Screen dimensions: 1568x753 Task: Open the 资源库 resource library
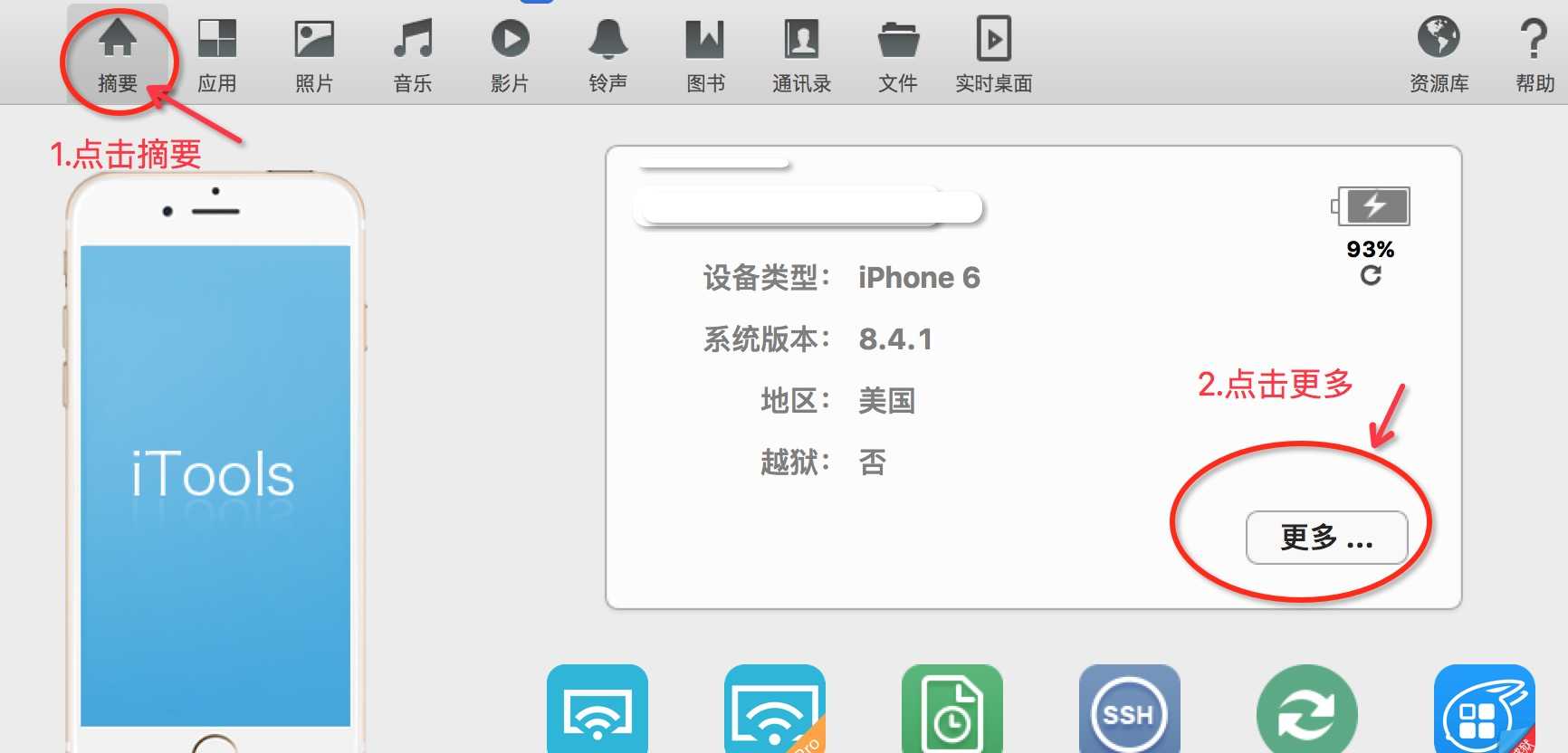(1439, 54)
